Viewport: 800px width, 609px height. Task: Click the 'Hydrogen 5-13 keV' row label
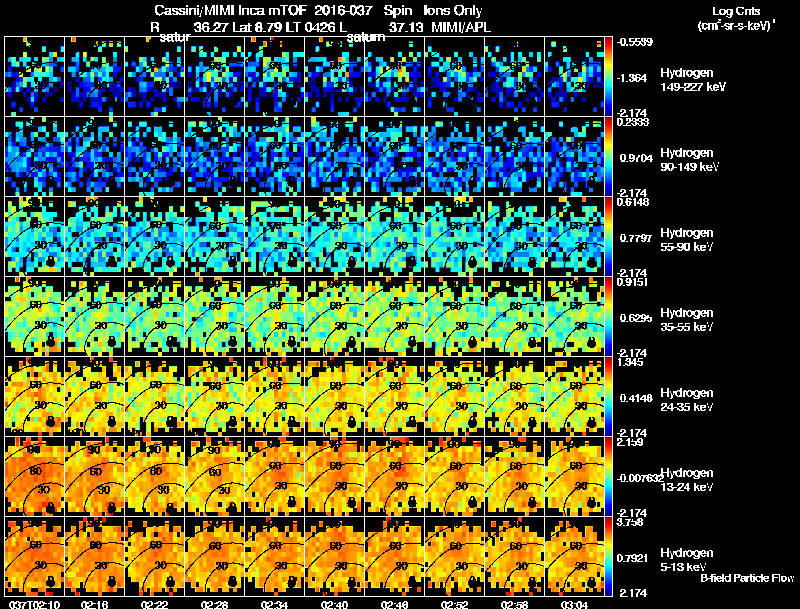coord(687,560)
